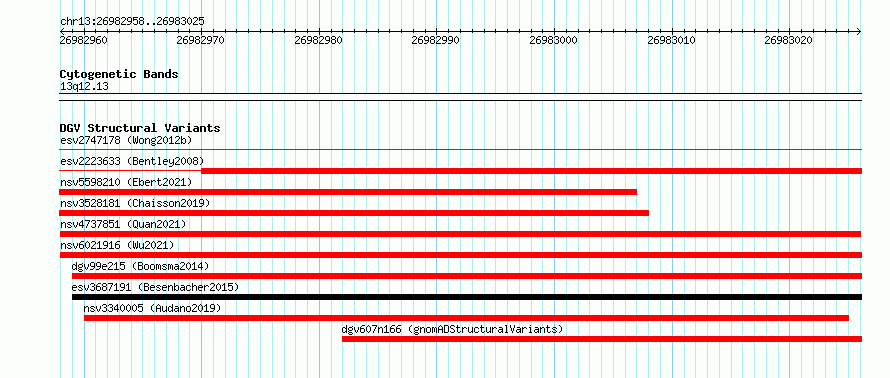This screenshot has height=378, width=890.
Task: Click the 26982980 ruler tick label
Action: click(318, 40)
